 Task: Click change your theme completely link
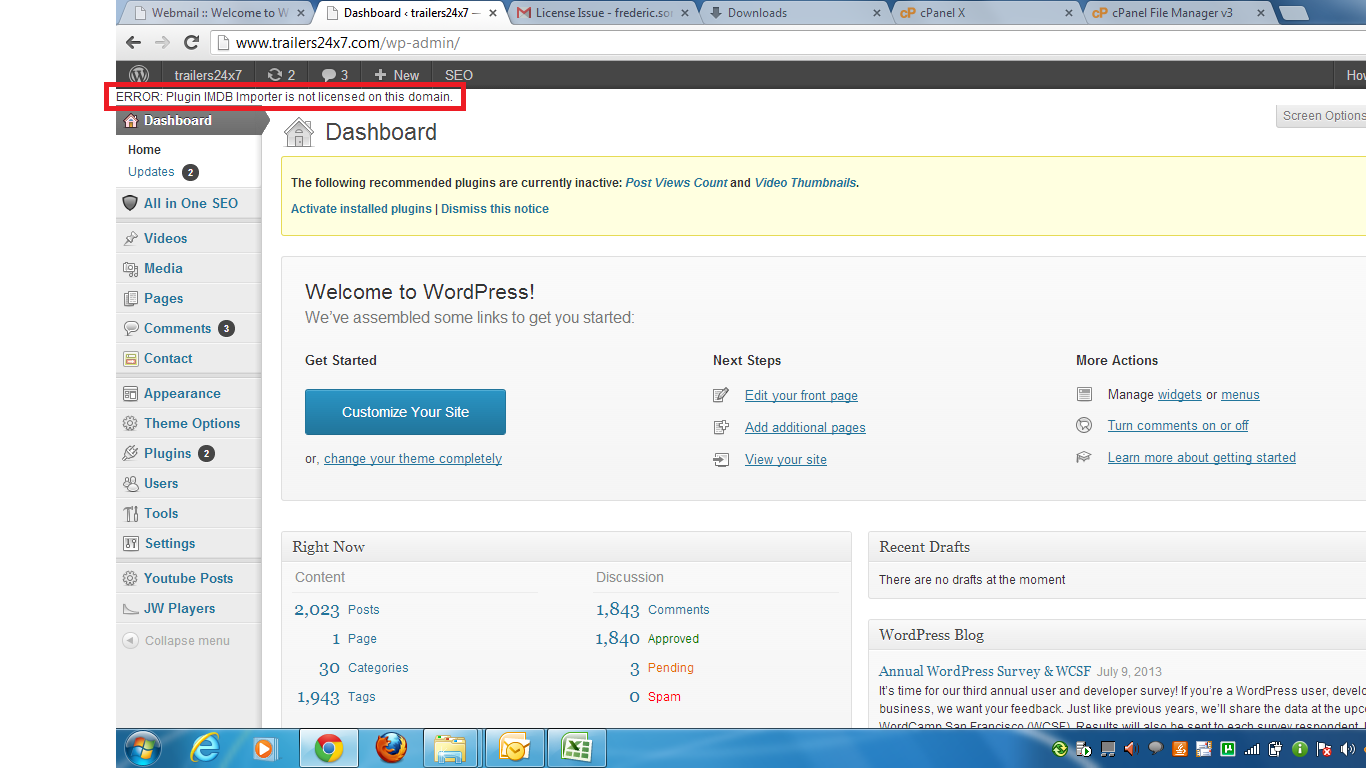(x=413, y=459)
